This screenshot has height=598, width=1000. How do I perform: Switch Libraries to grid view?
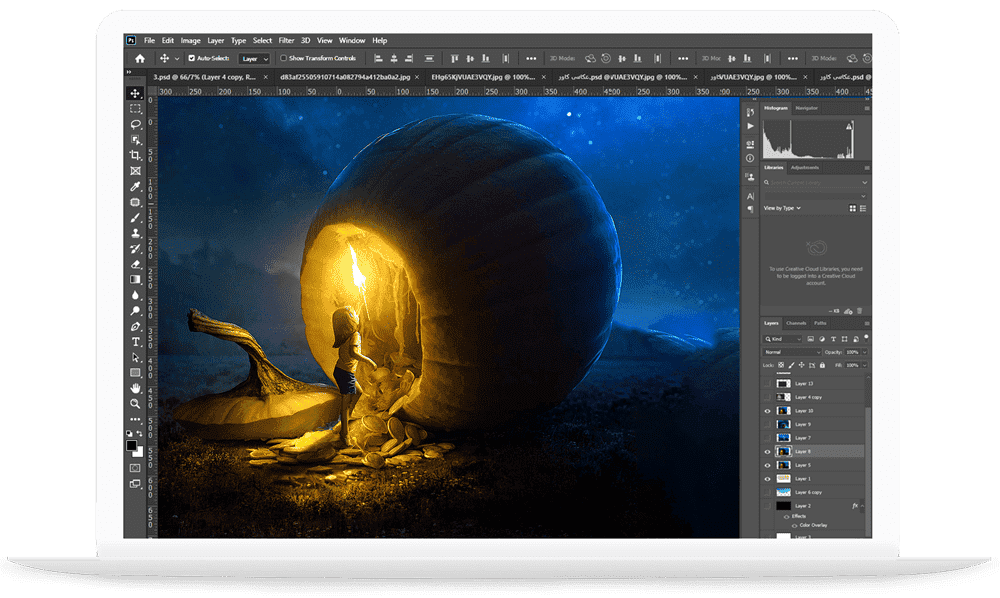(x=853, y=208)
